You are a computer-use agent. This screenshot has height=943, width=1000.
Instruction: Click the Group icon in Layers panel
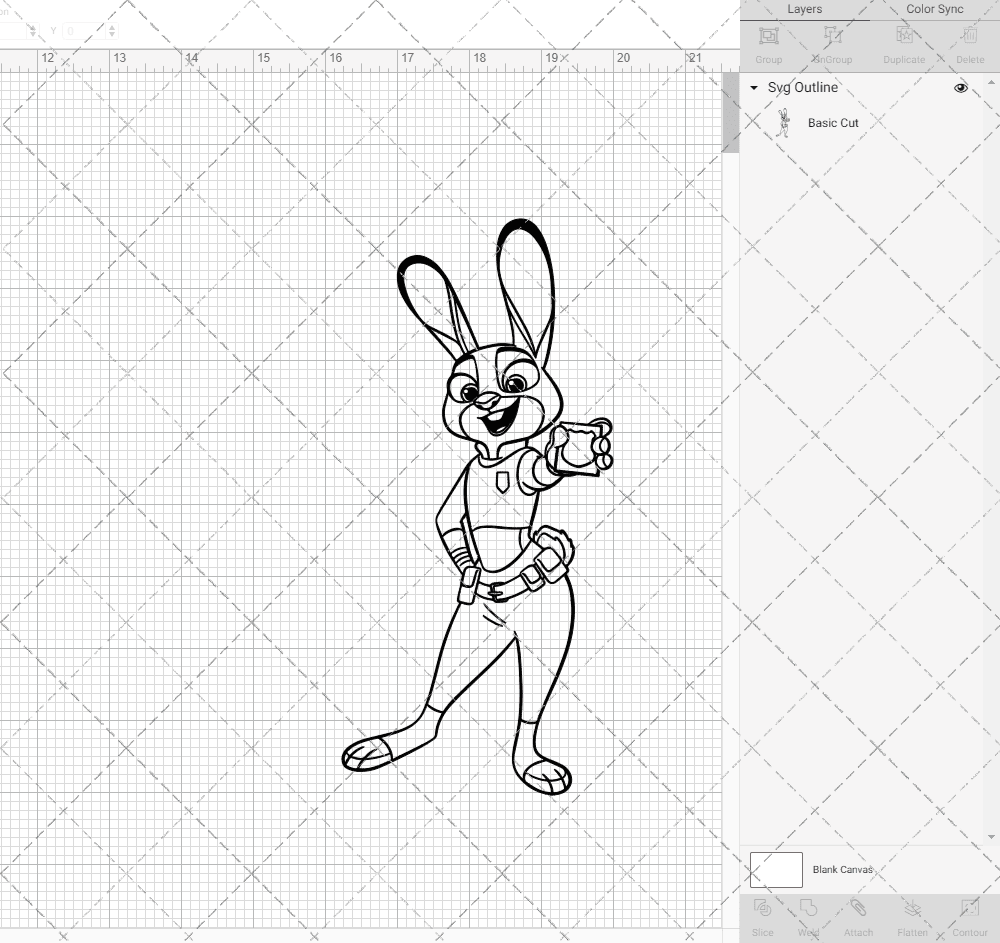(x=768, y=36)
